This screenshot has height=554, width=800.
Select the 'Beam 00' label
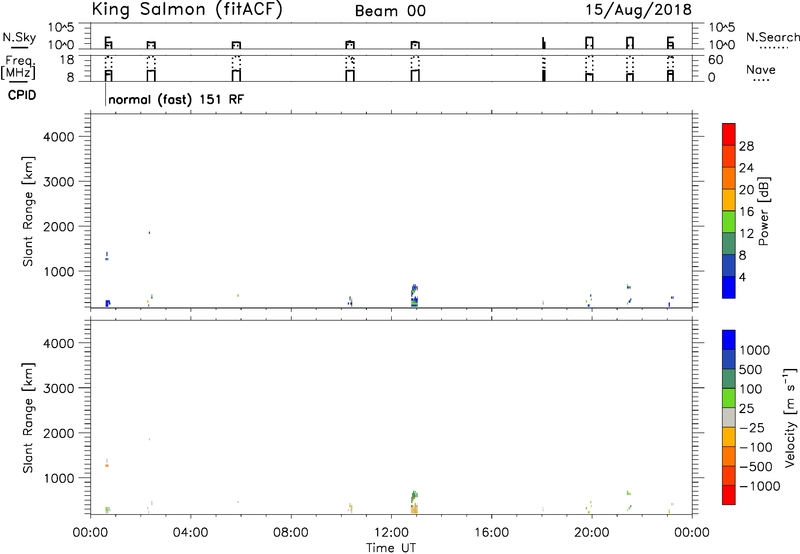coord(390,11)
